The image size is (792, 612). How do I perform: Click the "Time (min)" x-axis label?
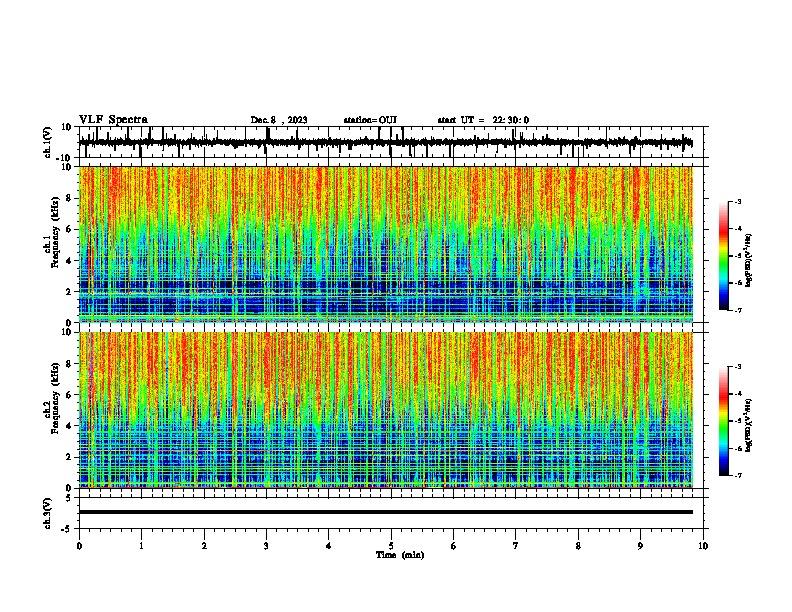tap(400, 555)
